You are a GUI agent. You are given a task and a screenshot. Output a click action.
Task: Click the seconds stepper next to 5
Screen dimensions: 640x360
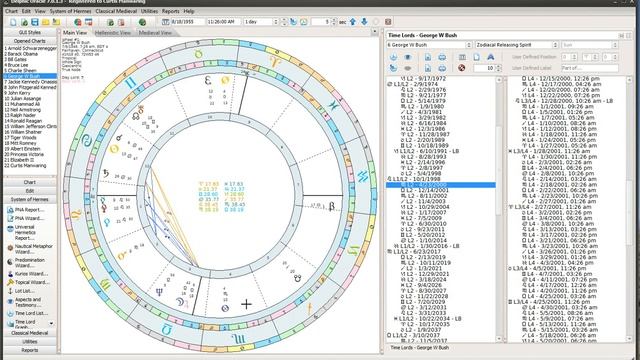[x=334, y=22]
